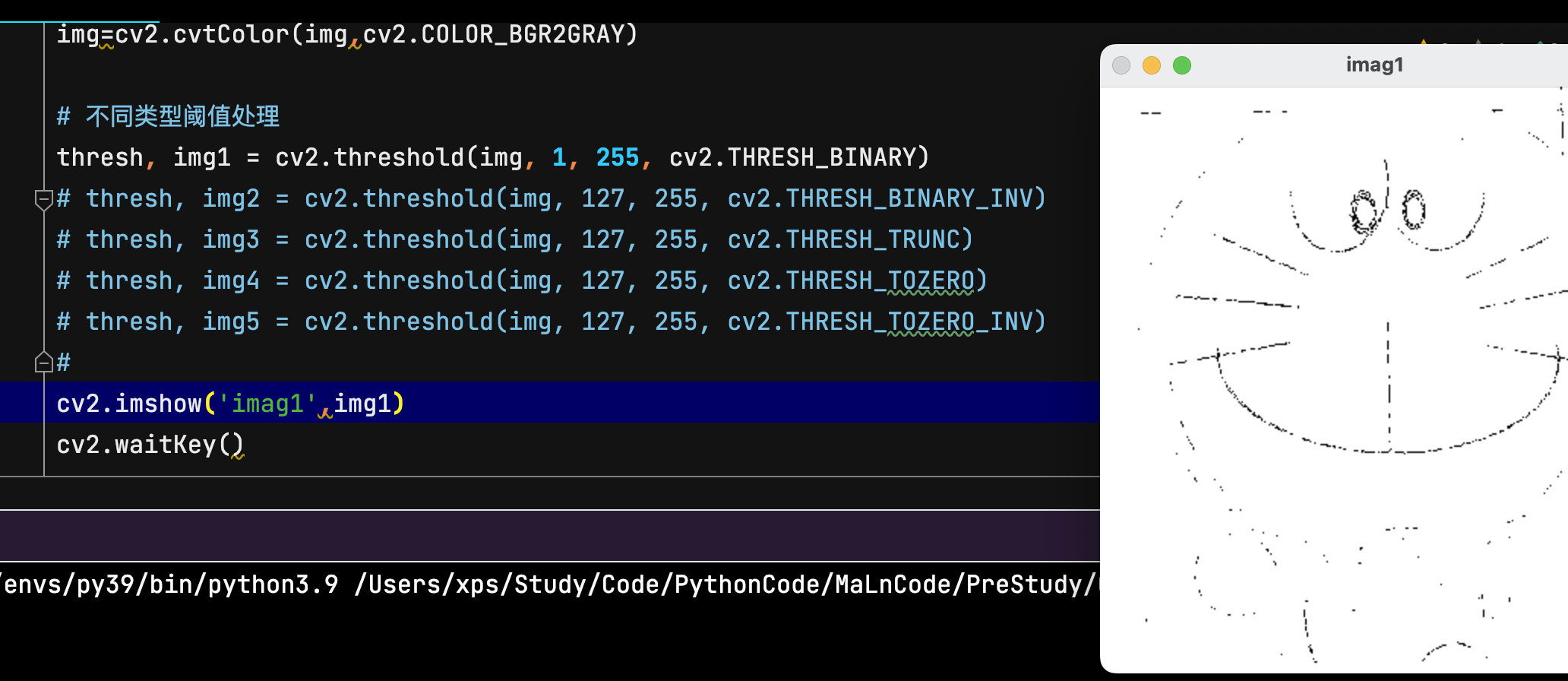Click the Chinese comment 不同类型阈值处理

pos(182,116)
